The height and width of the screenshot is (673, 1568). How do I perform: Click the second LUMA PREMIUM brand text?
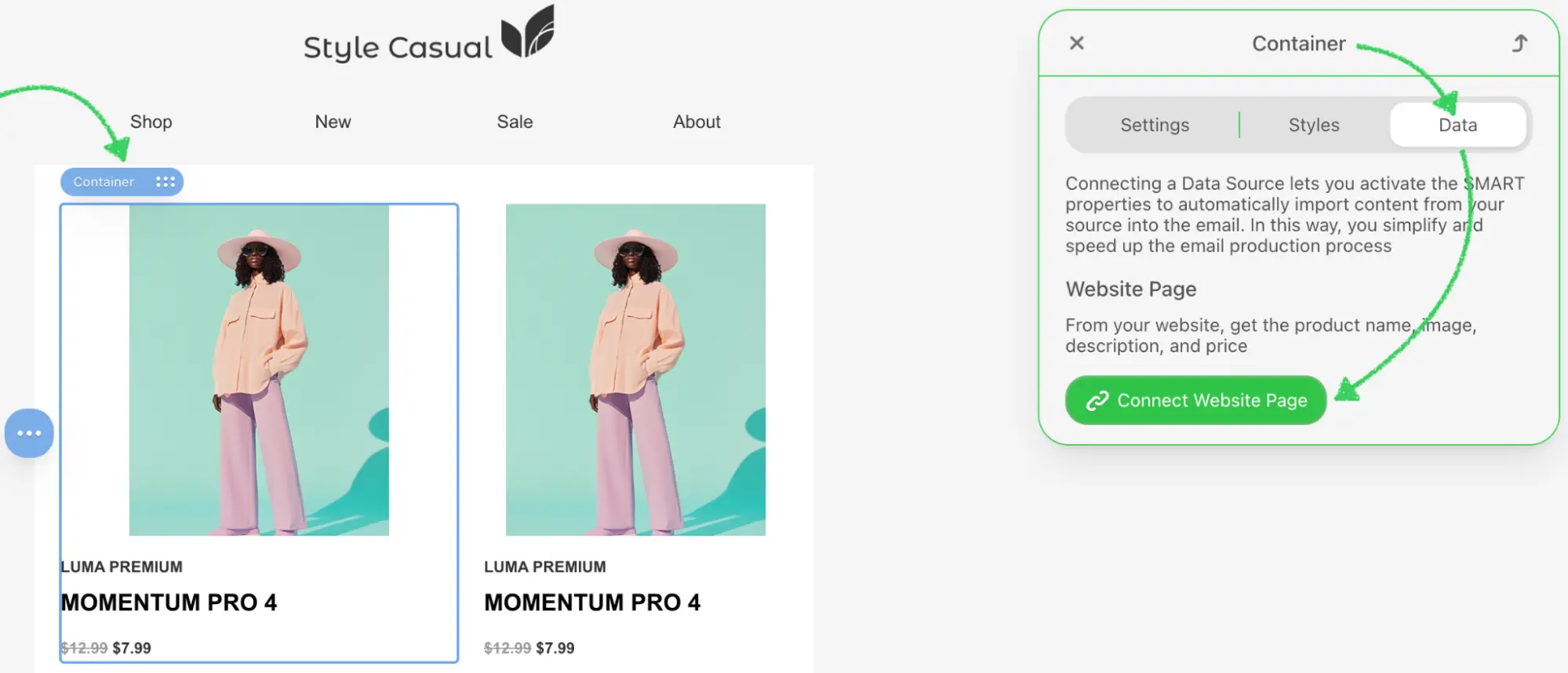pos(545,566)
